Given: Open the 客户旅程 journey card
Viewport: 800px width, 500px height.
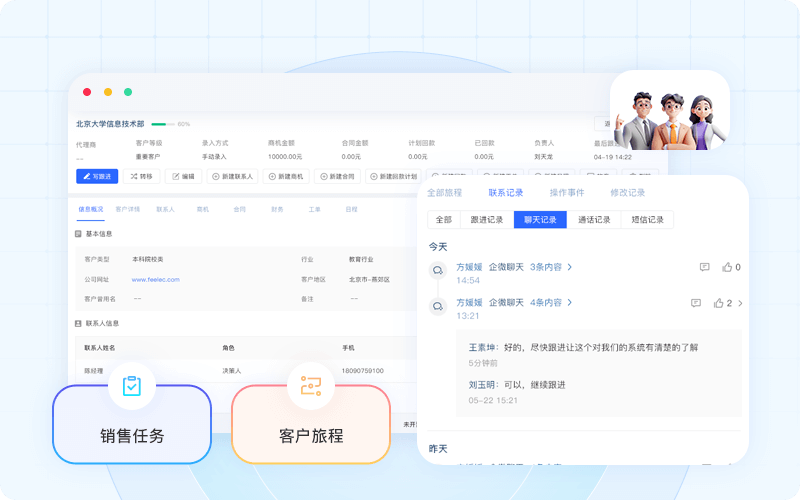Looking at the screenshot, I should pyautogui.click(x=310, y=424).
